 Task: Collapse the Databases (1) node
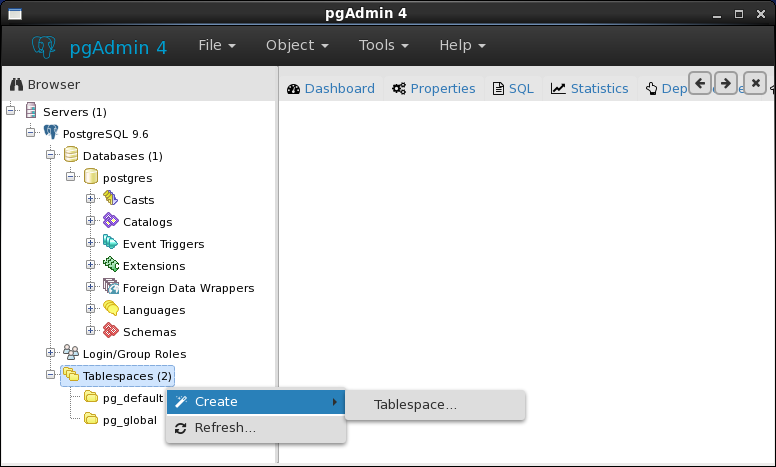pyautogui.click(x=50, y=155)
